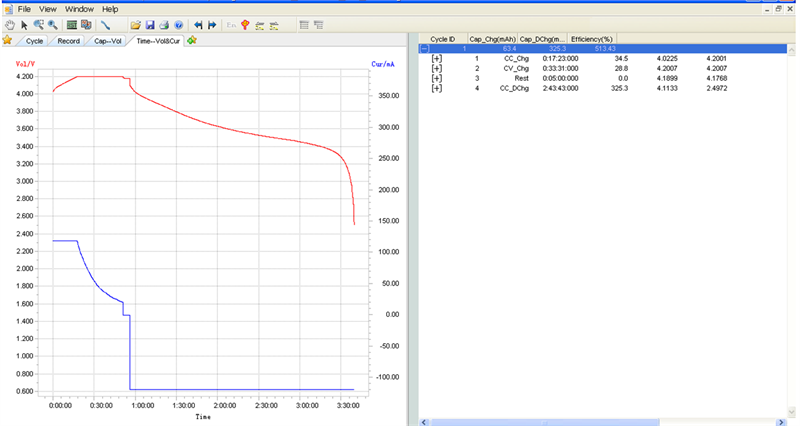The height and width of the screenshot is (426, 800).
Task: Click the application icon beside File menu
Action: click(x=8, y=9)
